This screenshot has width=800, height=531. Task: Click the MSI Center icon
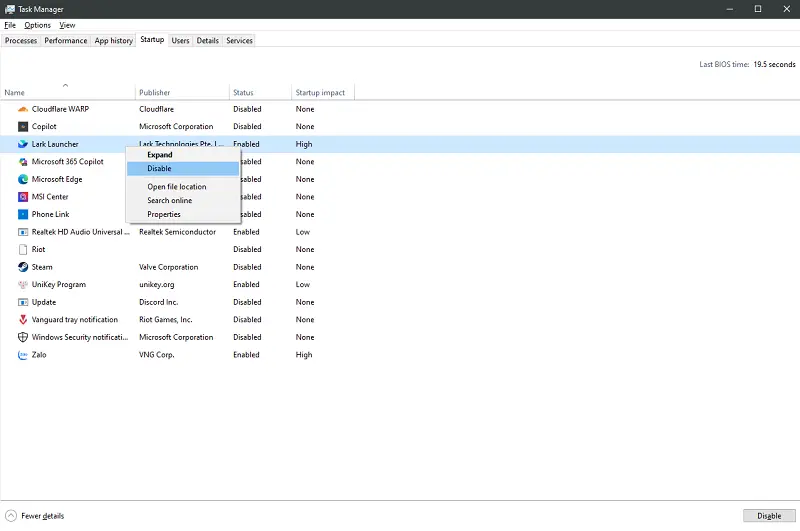[x=23, y=197]
